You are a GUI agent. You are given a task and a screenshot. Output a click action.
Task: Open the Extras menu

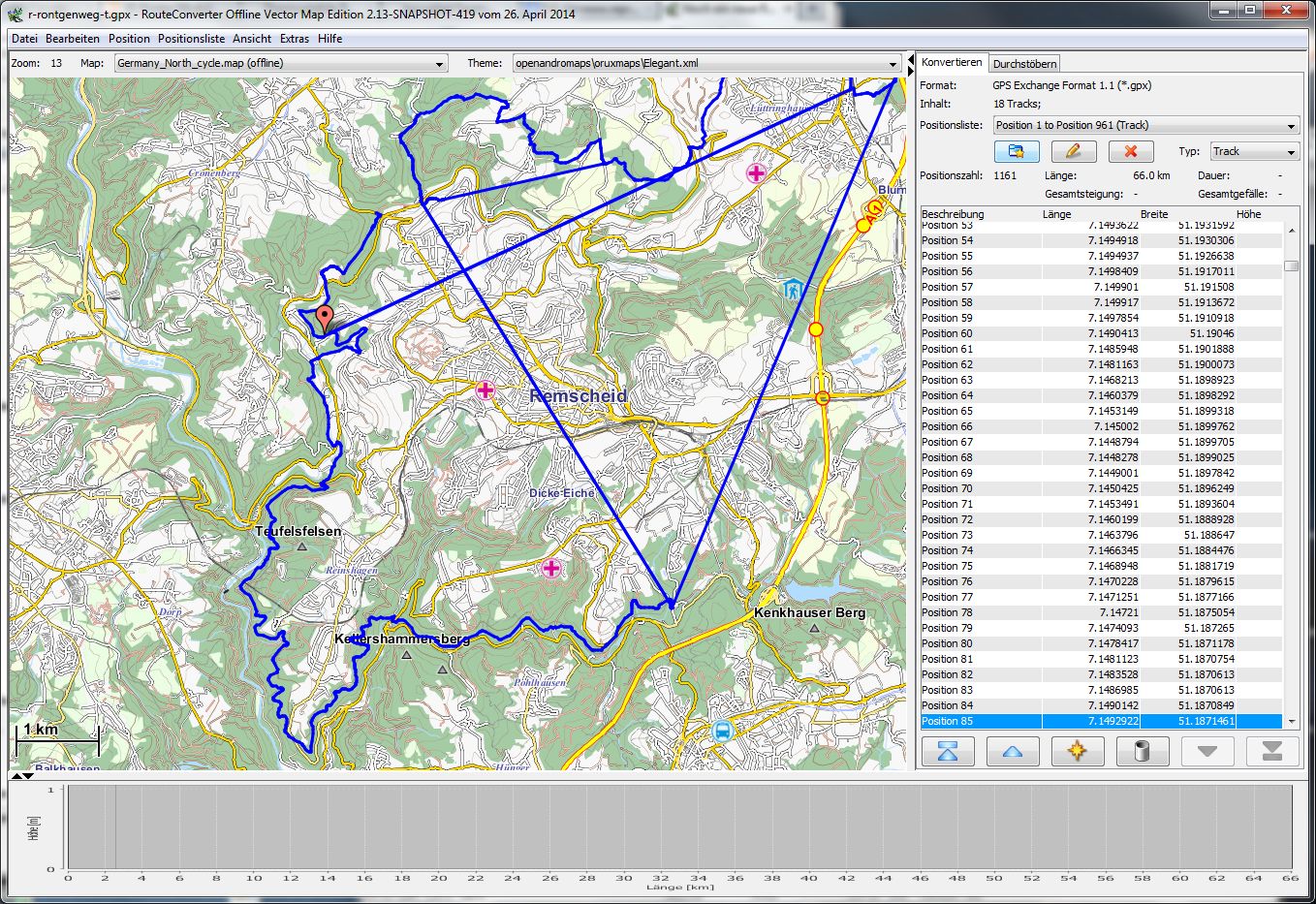(295, 39)
